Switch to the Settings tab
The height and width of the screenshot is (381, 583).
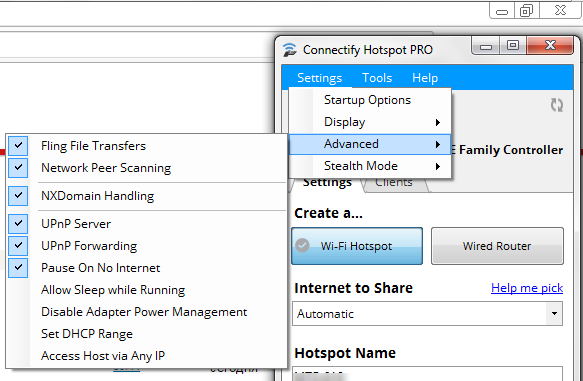(x=327, y=184)
